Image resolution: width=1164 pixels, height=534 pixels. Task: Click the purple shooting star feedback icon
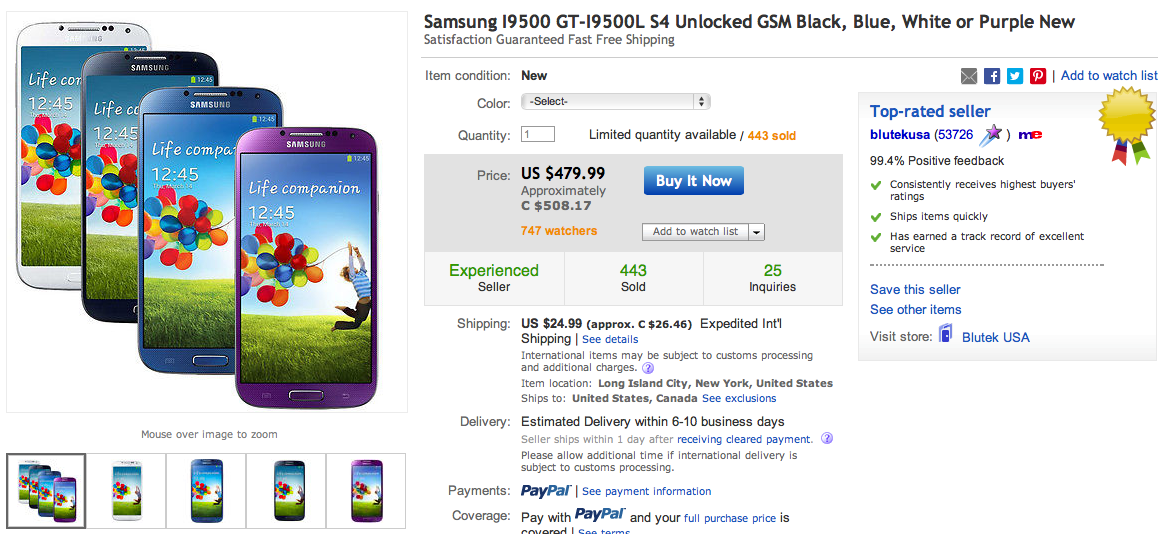[990, 135]
